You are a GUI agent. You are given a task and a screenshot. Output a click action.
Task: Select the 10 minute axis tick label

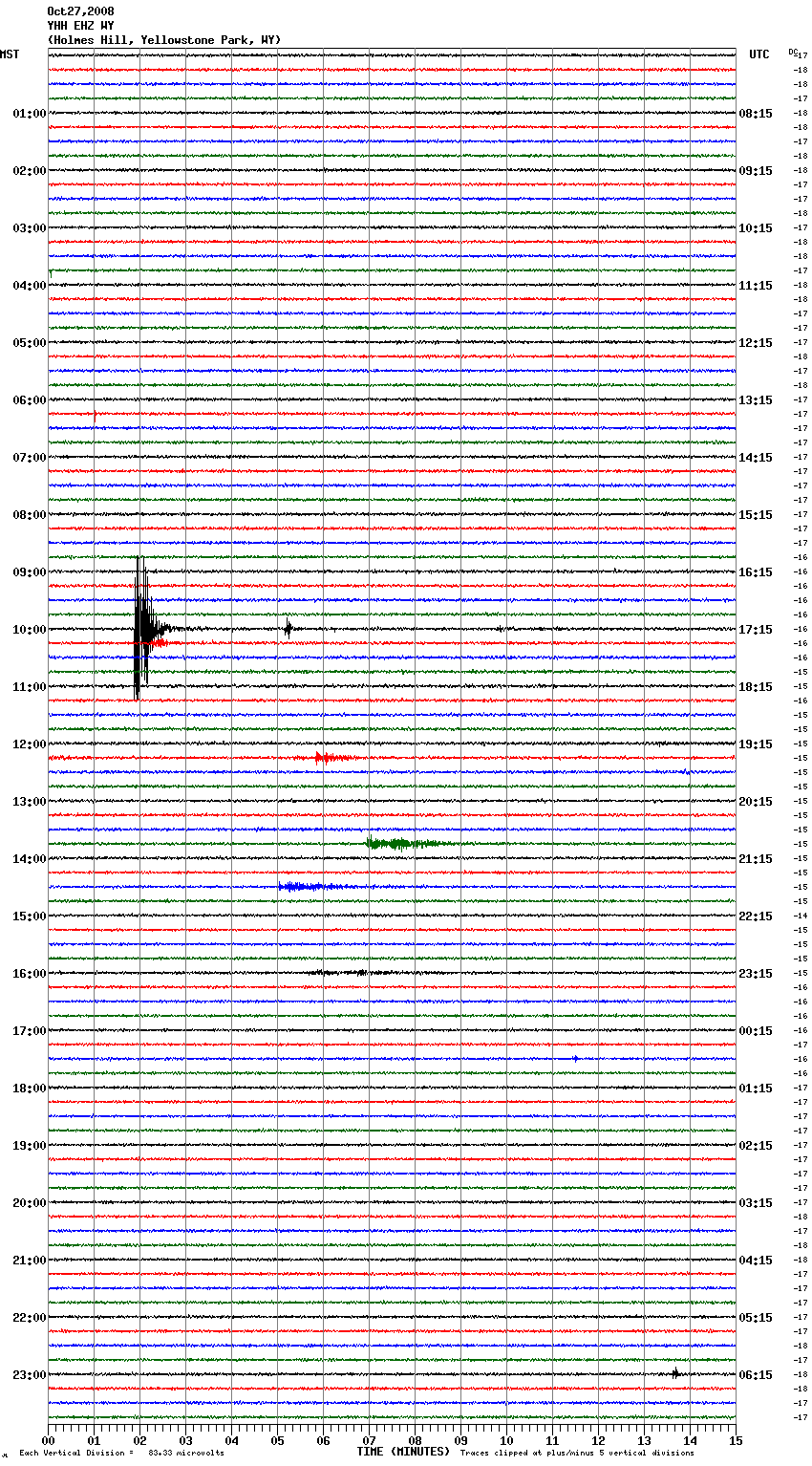point(506,1441)
